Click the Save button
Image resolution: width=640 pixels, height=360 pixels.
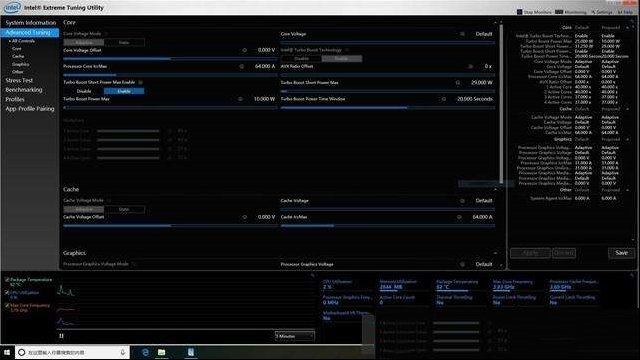click(621, 253)
